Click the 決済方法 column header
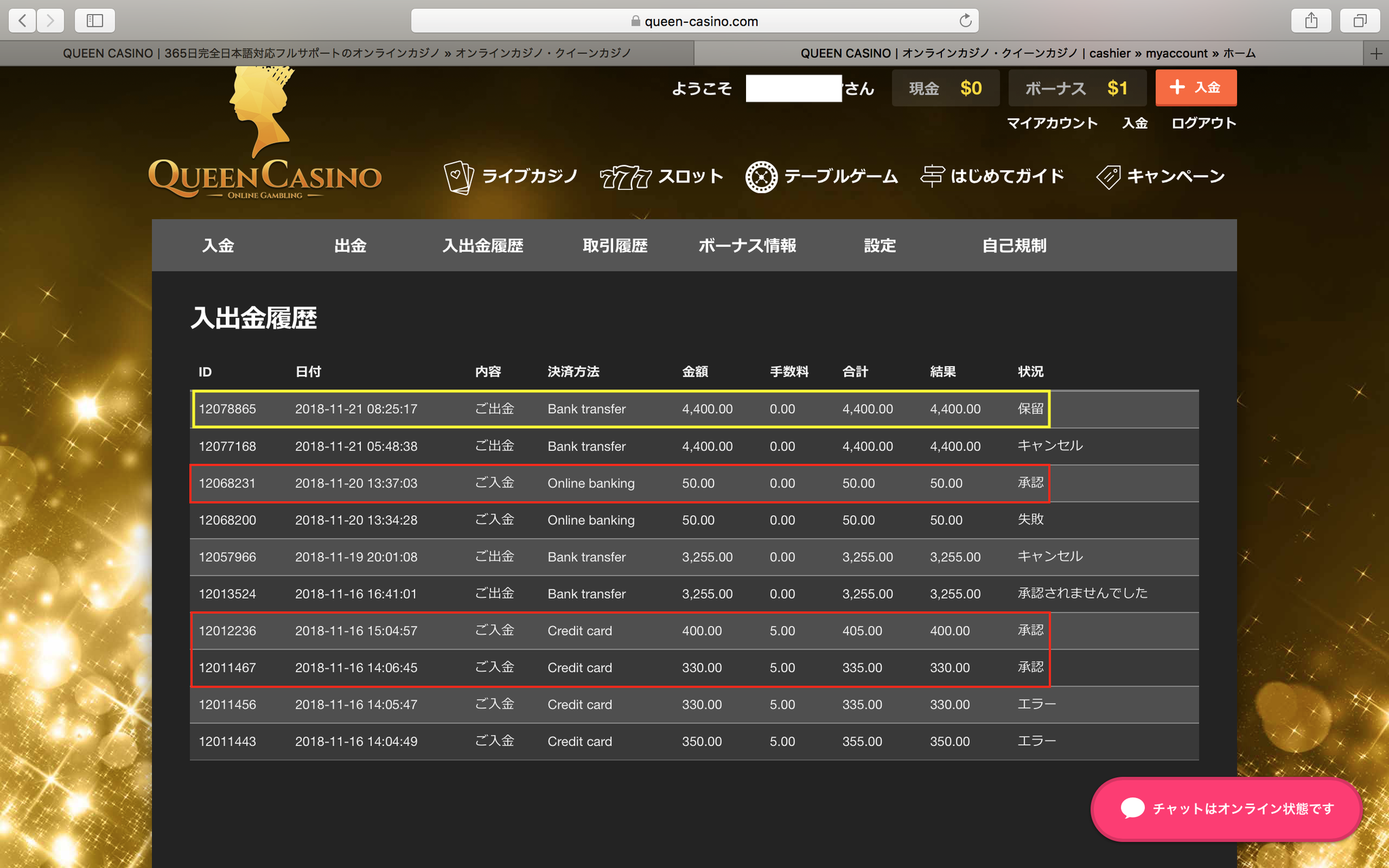 pyautogui.click(x=574, y=372)
